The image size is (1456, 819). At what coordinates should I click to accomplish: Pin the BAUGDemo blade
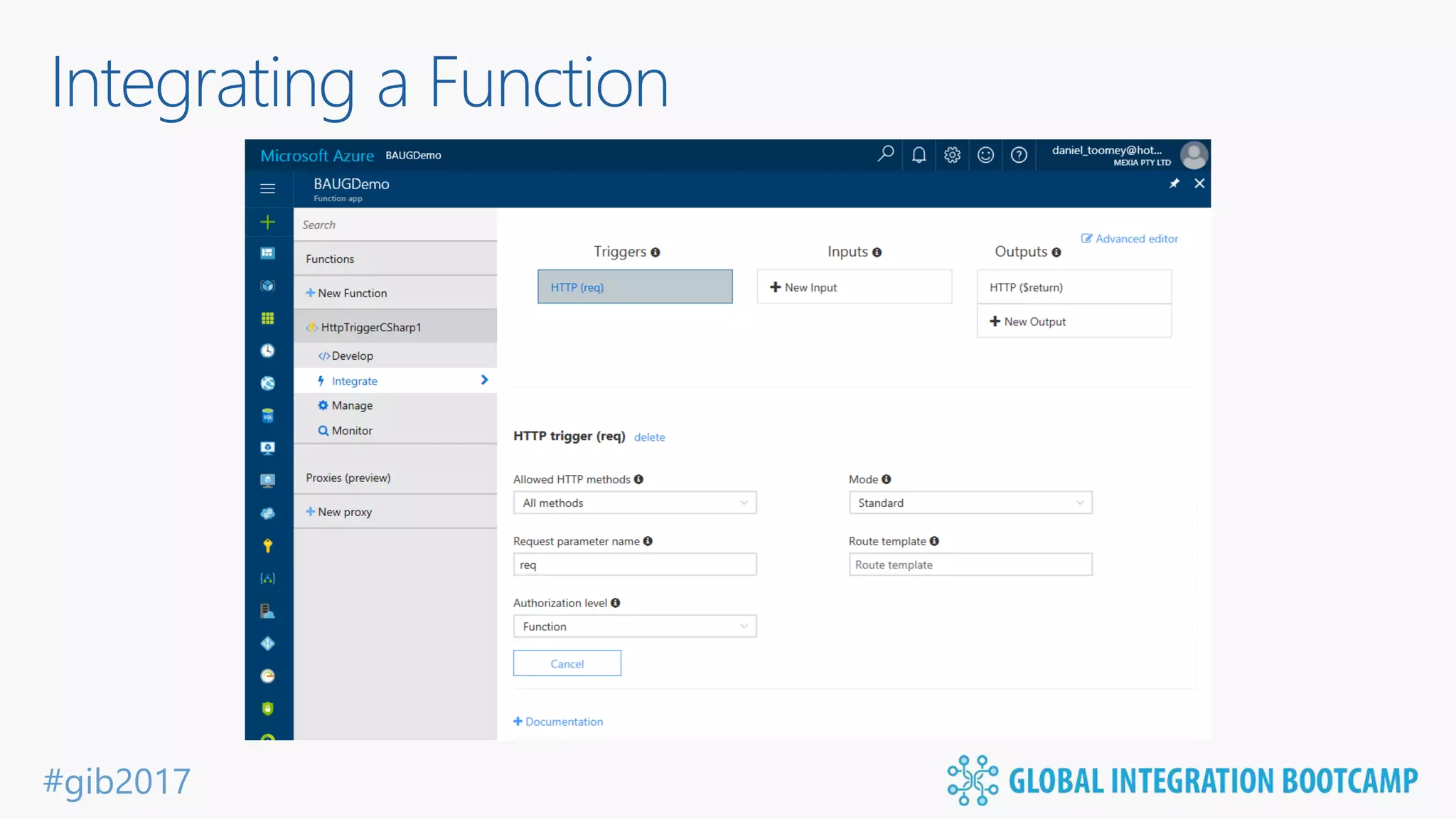pos(1174,183)
